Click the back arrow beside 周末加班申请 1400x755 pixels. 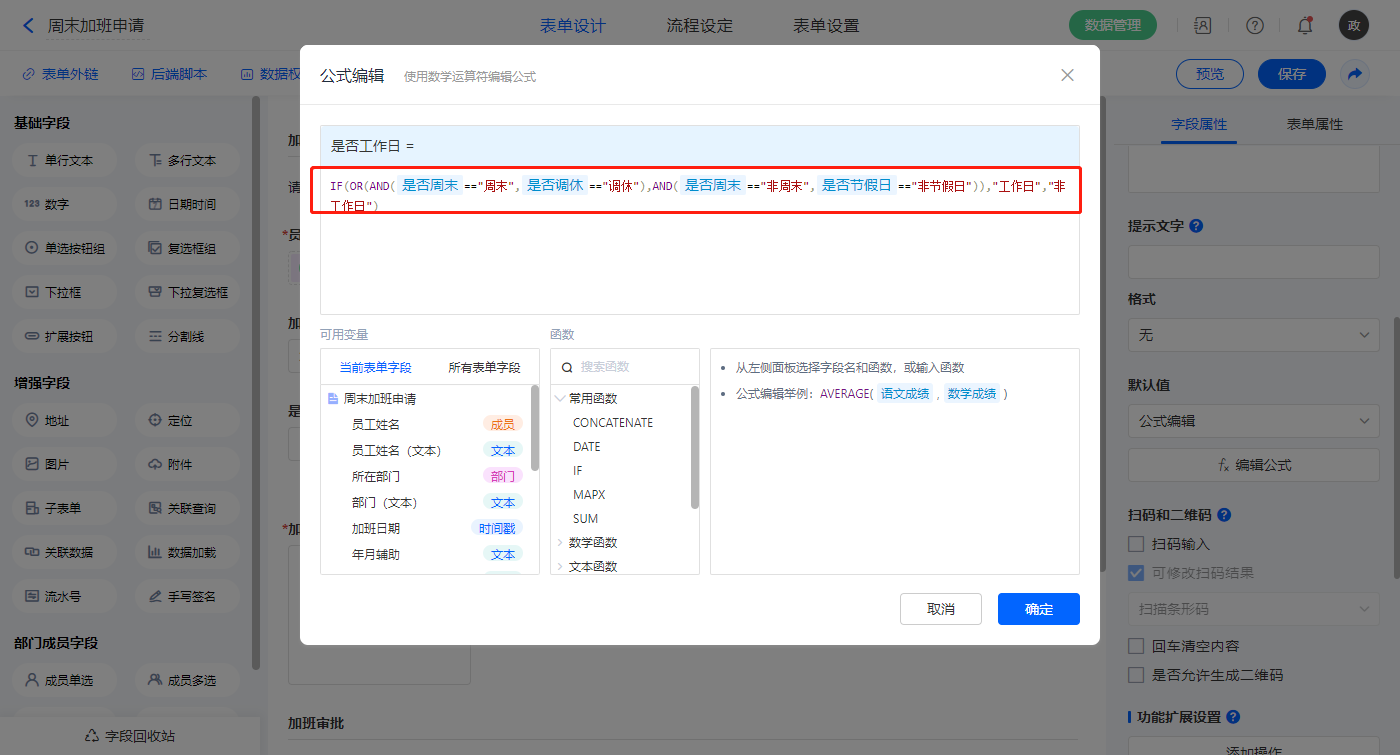(x=28, y=25)
